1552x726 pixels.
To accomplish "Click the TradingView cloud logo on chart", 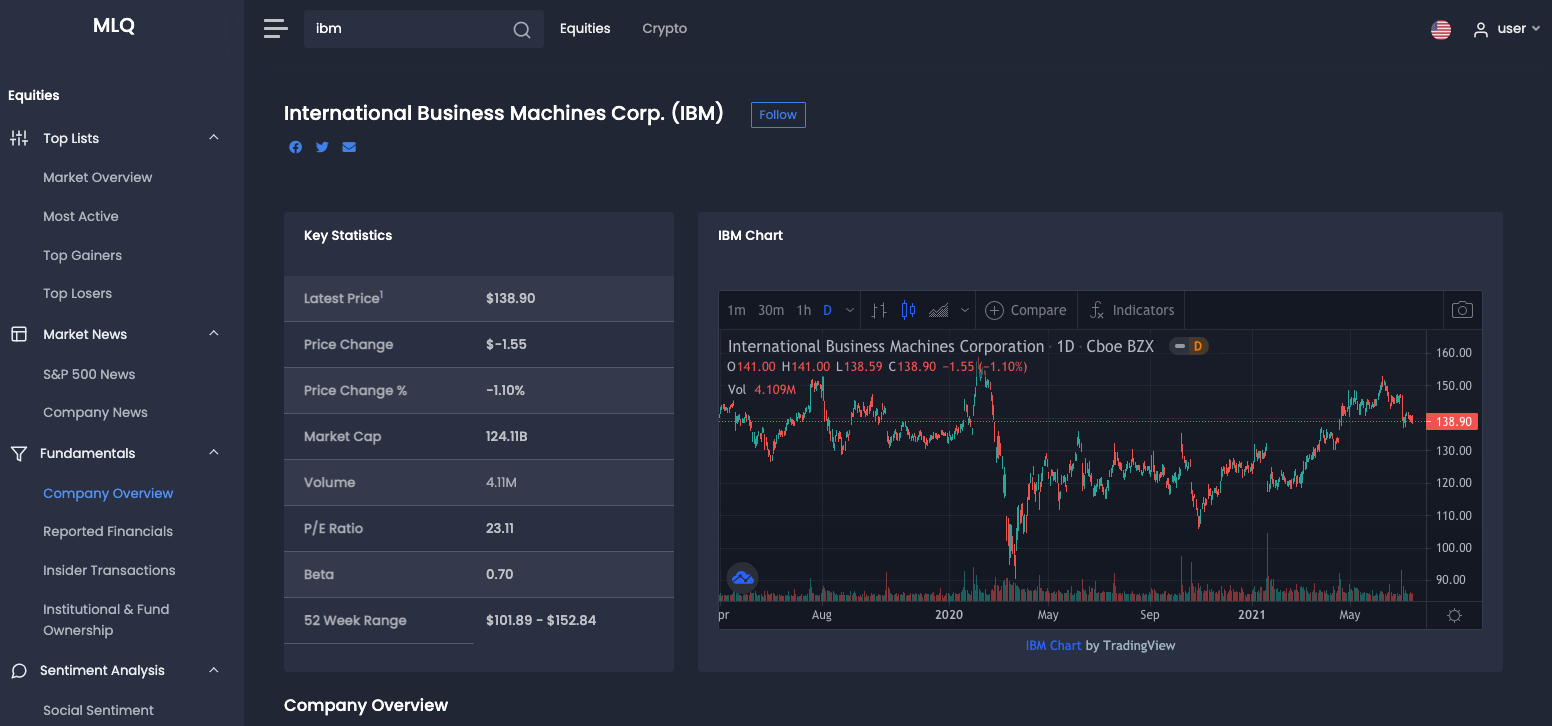I will click(742, 577).
